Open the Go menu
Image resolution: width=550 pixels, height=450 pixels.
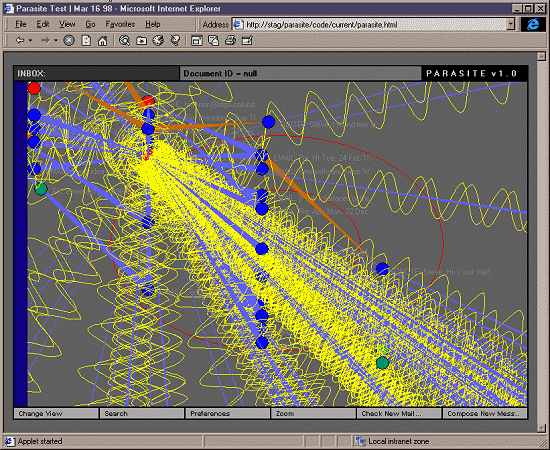pos(90,24)
